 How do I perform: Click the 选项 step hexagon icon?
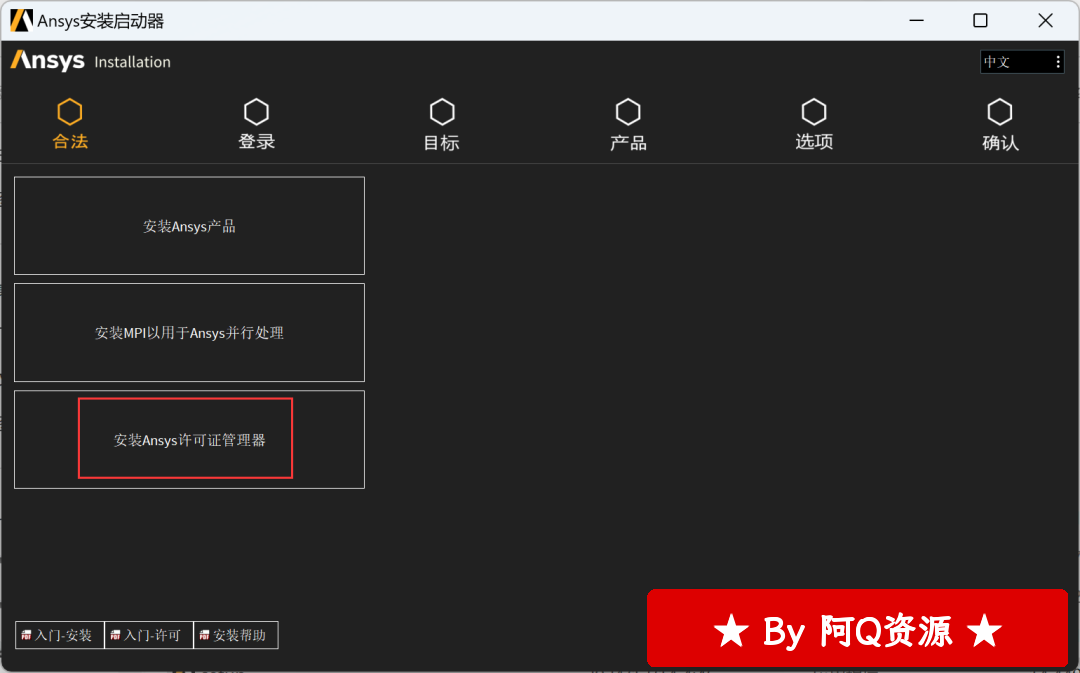814,112
